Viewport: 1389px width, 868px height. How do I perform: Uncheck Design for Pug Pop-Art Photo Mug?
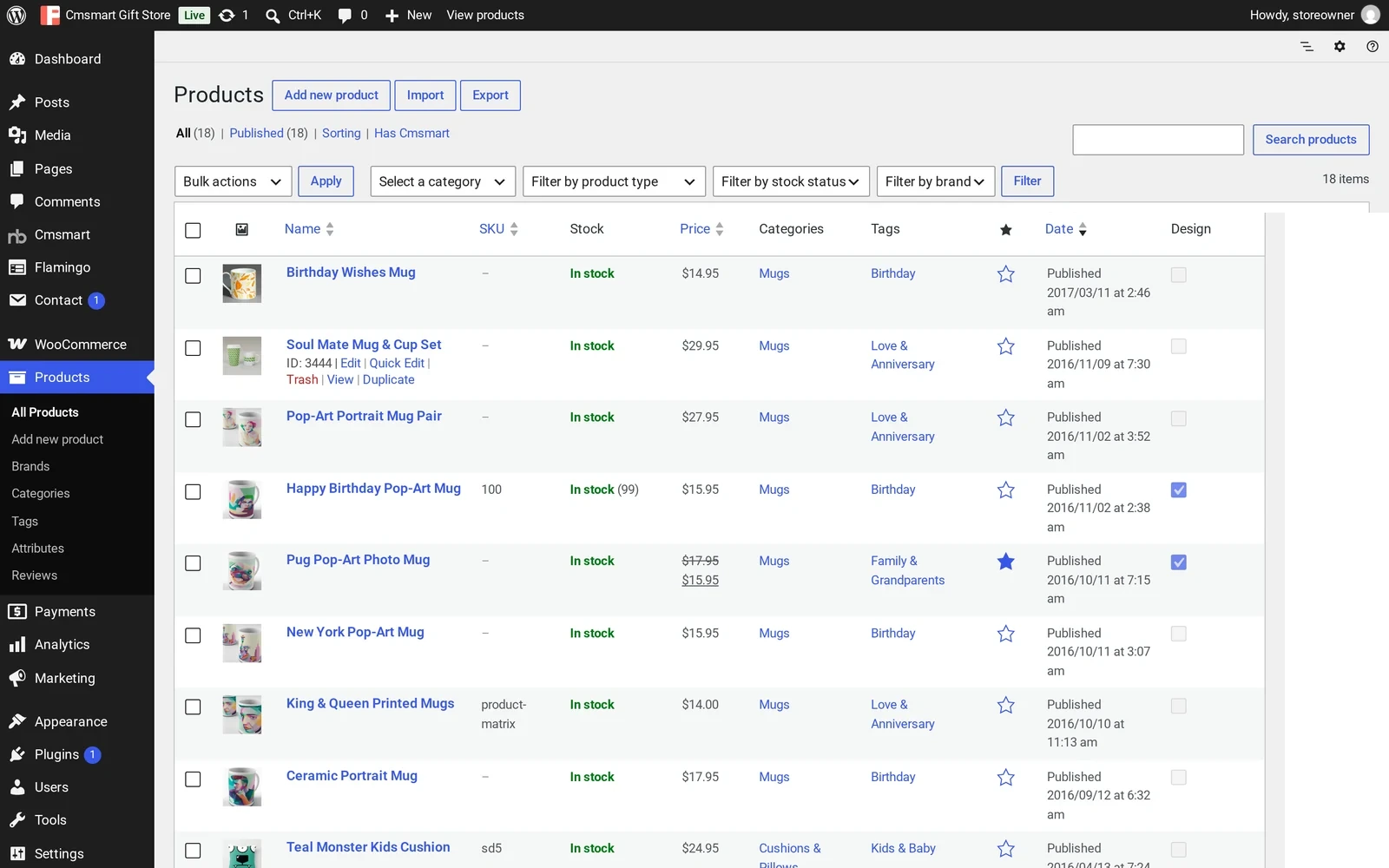1178,562
